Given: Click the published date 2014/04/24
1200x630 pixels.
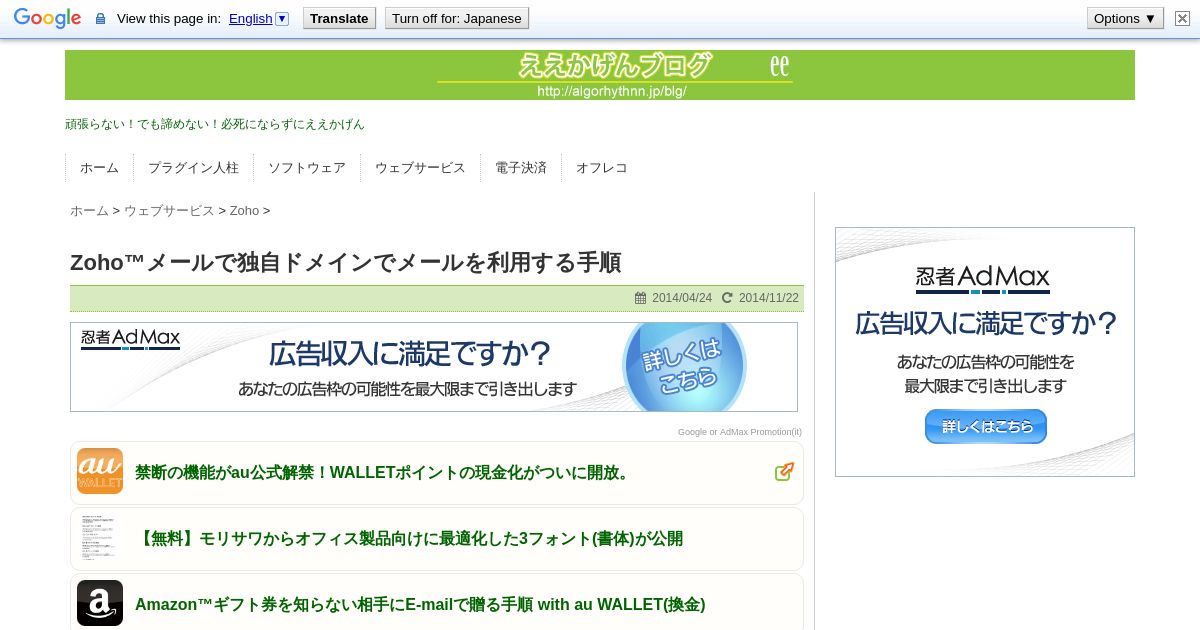Looking at the screenshot, I should point(682,298).
